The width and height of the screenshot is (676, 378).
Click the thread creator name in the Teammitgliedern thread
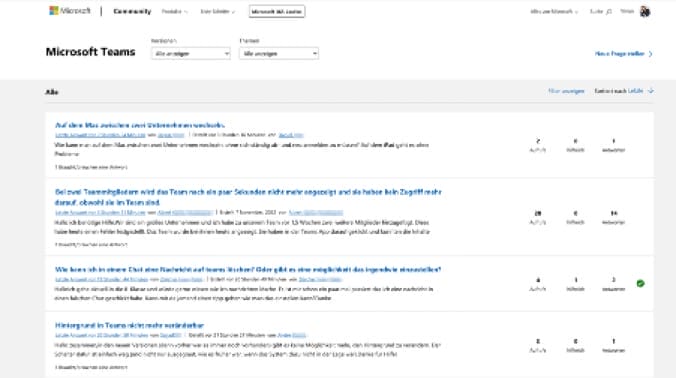(316, 212)
